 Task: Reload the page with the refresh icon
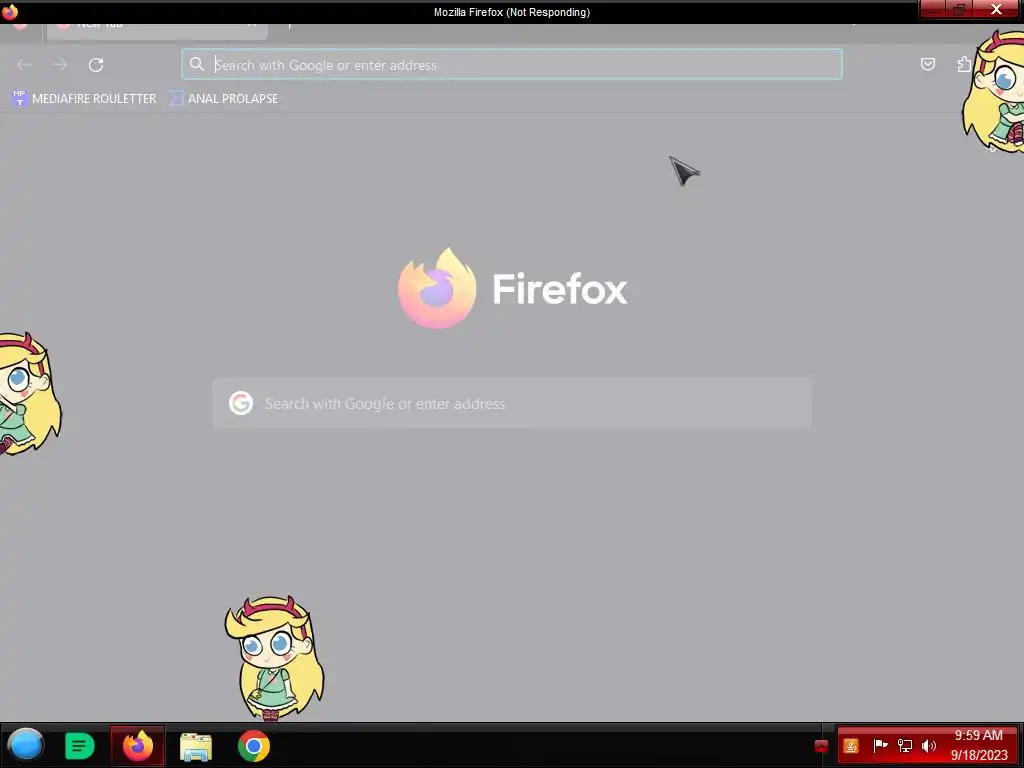96,65
